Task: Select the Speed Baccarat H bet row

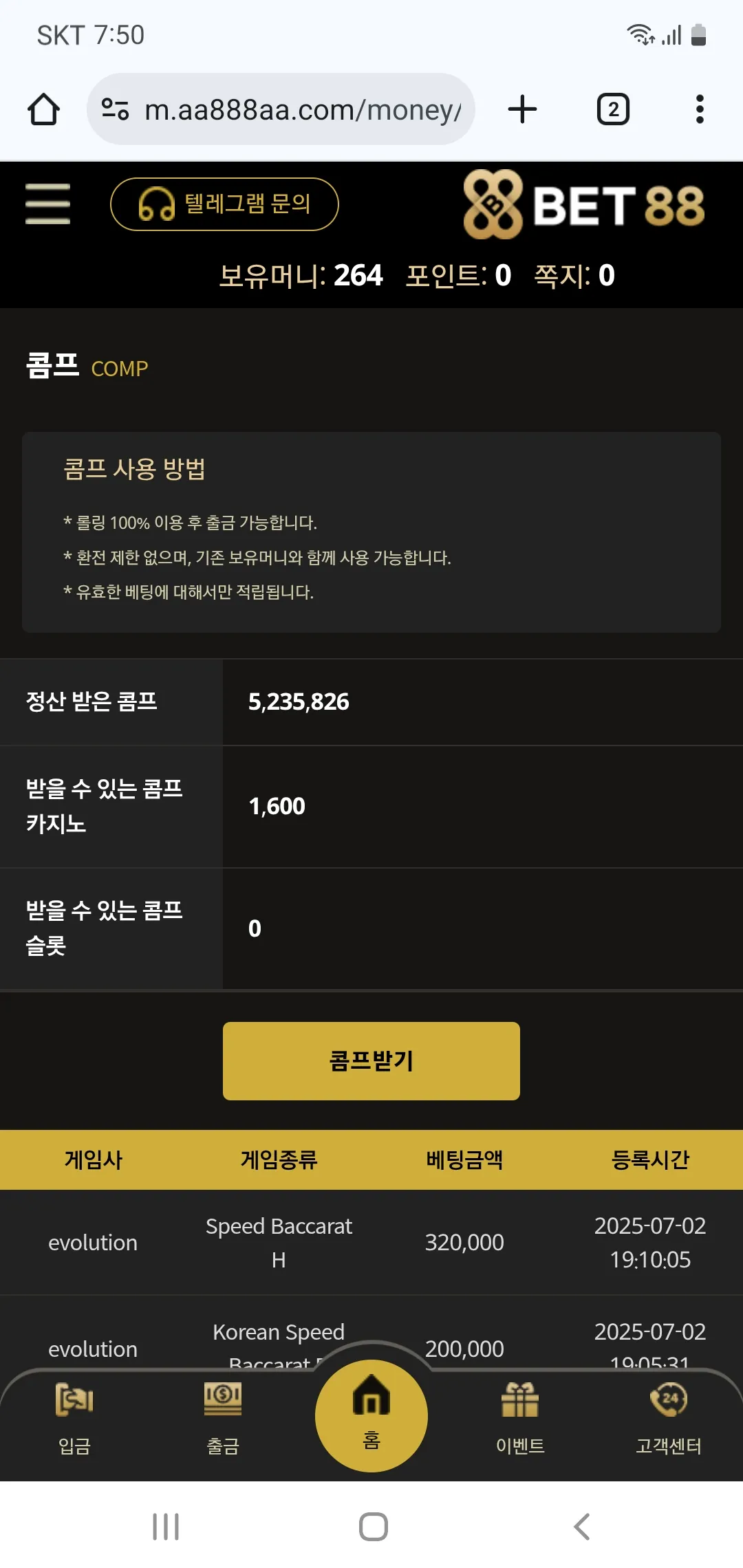Action: point(371,1243)
